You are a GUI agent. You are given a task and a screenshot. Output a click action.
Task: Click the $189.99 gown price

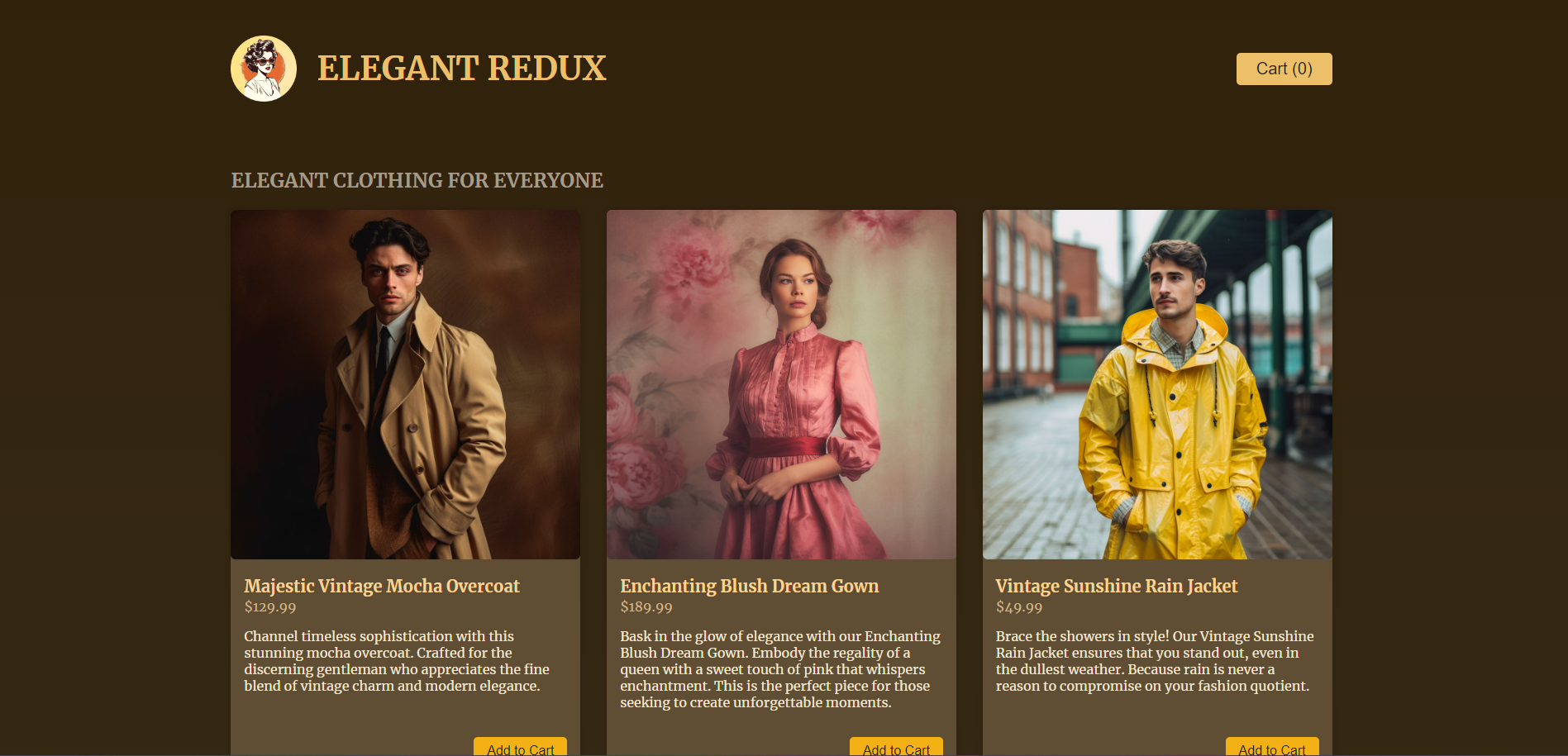pos(646,607)
